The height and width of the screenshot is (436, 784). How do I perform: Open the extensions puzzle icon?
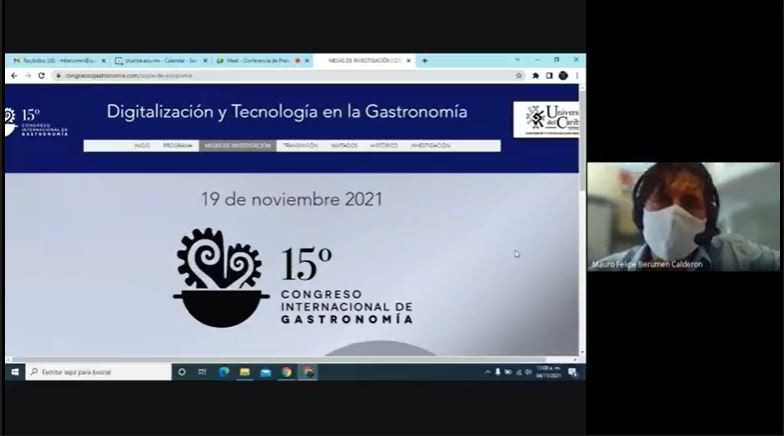[x=536, y=76]
